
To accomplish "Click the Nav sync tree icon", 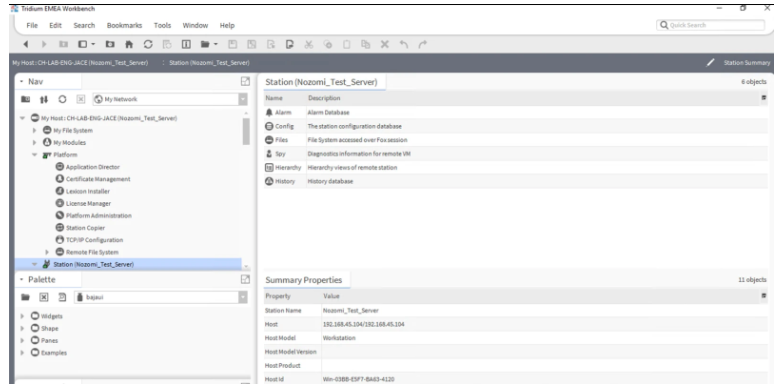I will pos(44,99).
